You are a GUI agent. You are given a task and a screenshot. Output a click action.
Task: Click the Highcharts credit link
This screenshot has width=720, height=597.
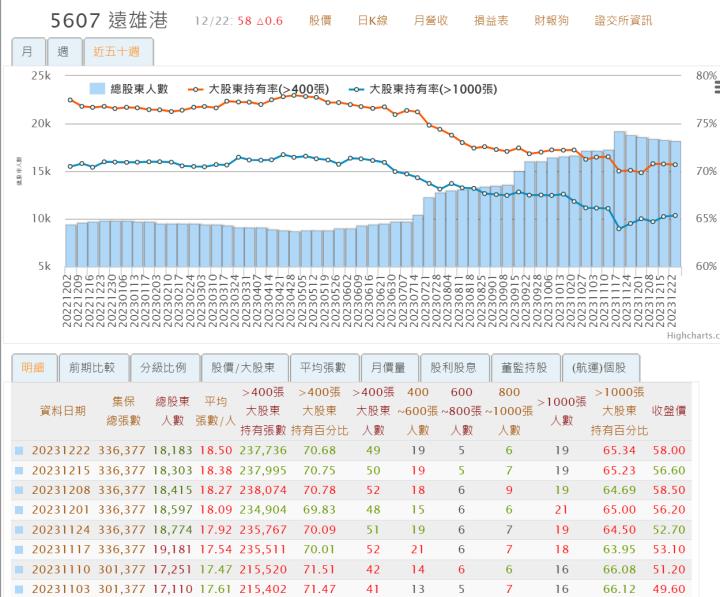coord(693,336)
